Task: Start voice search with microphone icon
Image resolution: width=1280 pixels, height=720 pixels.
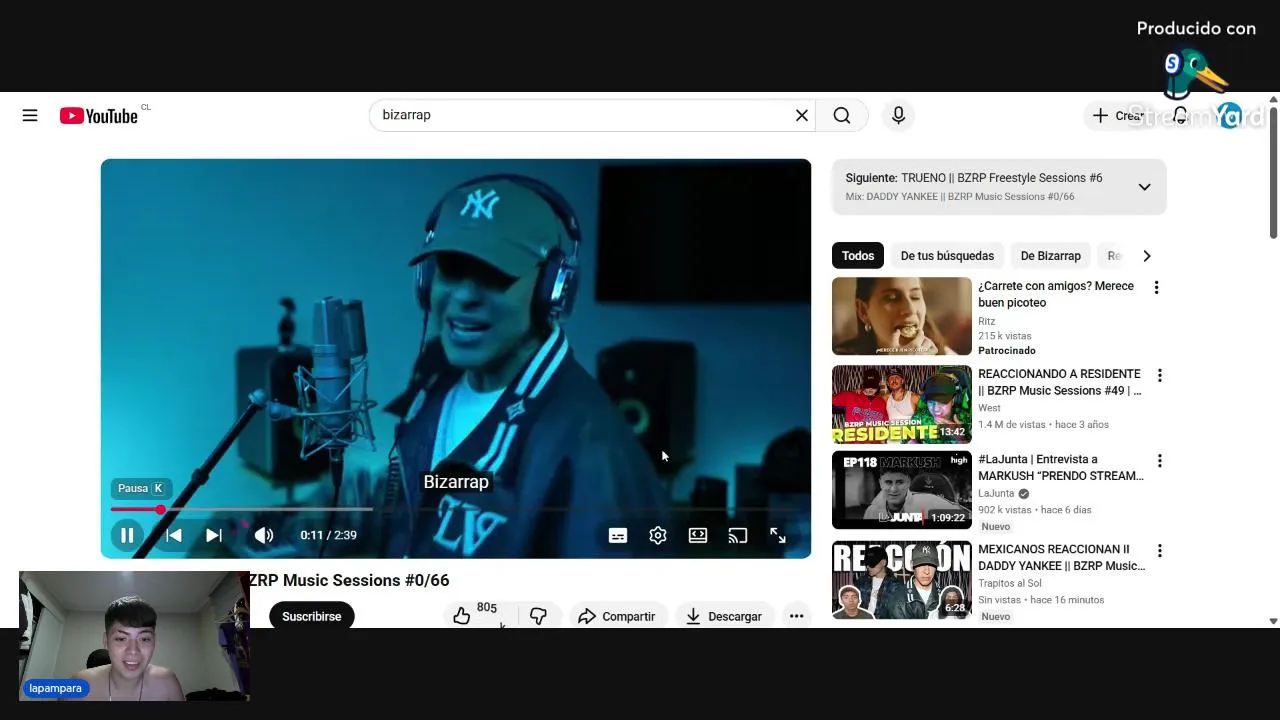Action: [898, 116]
